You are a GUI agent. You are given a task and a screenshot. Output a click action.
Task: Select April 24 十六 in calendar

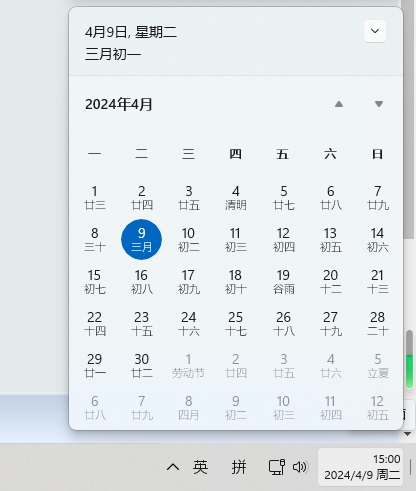(189, 324)
